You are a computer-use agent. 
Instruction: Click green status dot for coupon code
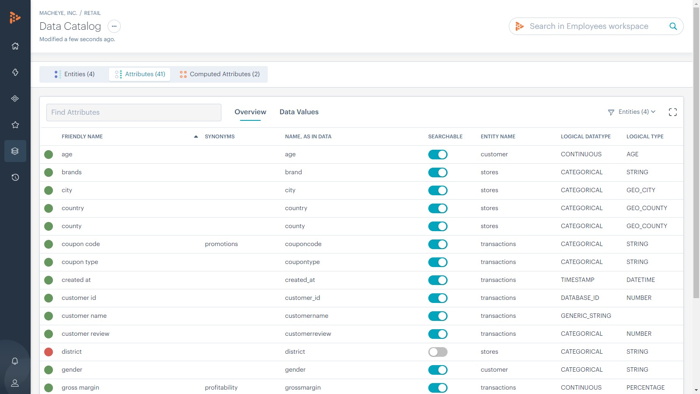coord(49,244)
